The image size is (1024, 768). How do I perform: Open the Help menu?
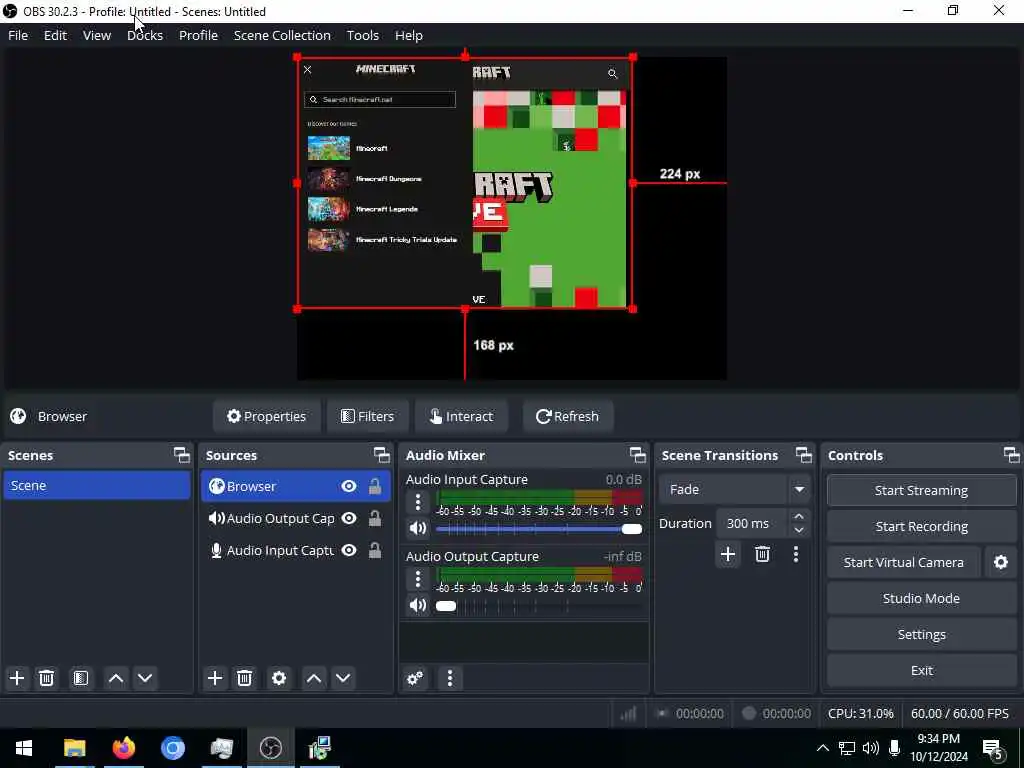coord(409,35)
